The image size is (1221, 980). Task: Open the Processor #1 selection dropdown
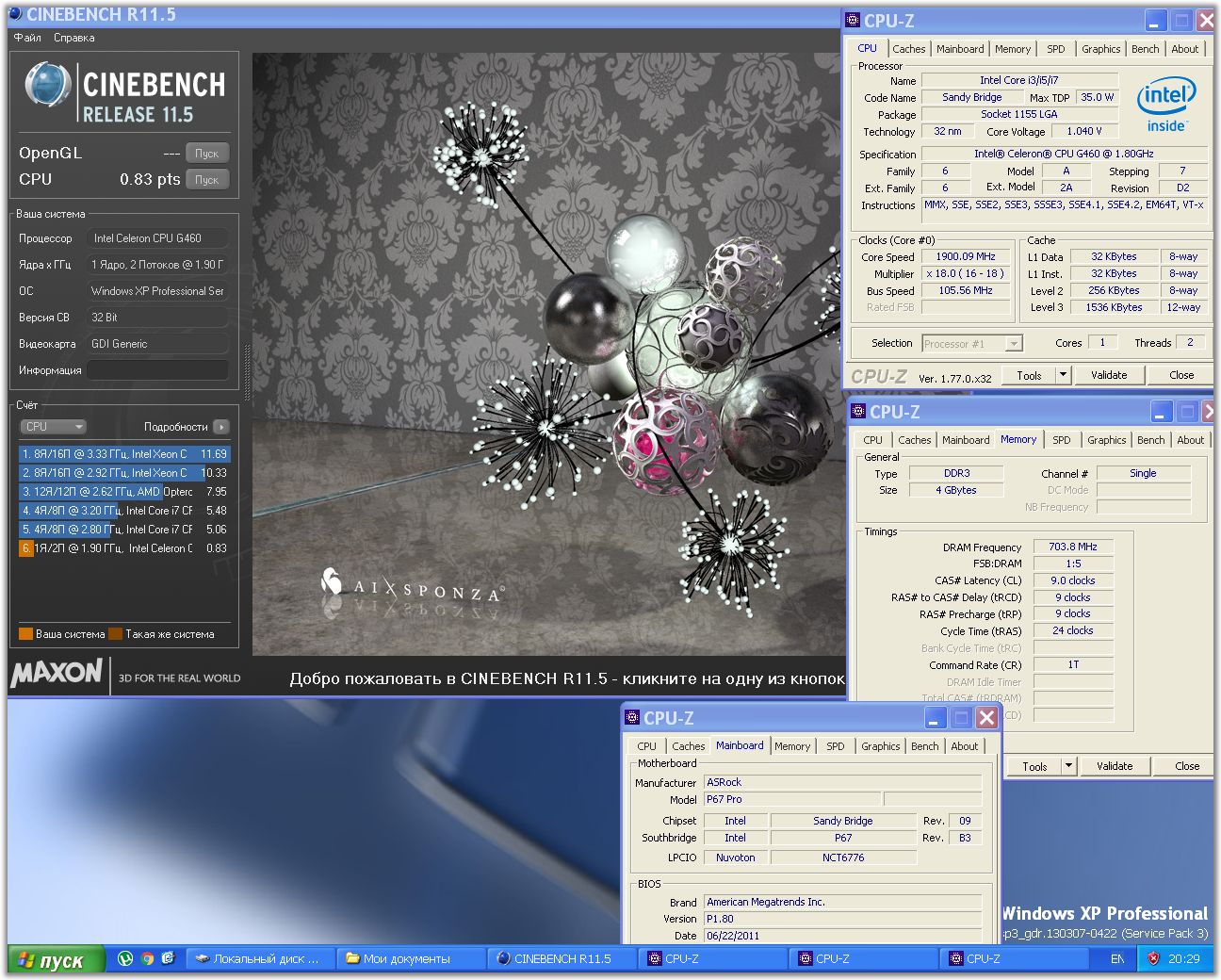pos(972,344)
